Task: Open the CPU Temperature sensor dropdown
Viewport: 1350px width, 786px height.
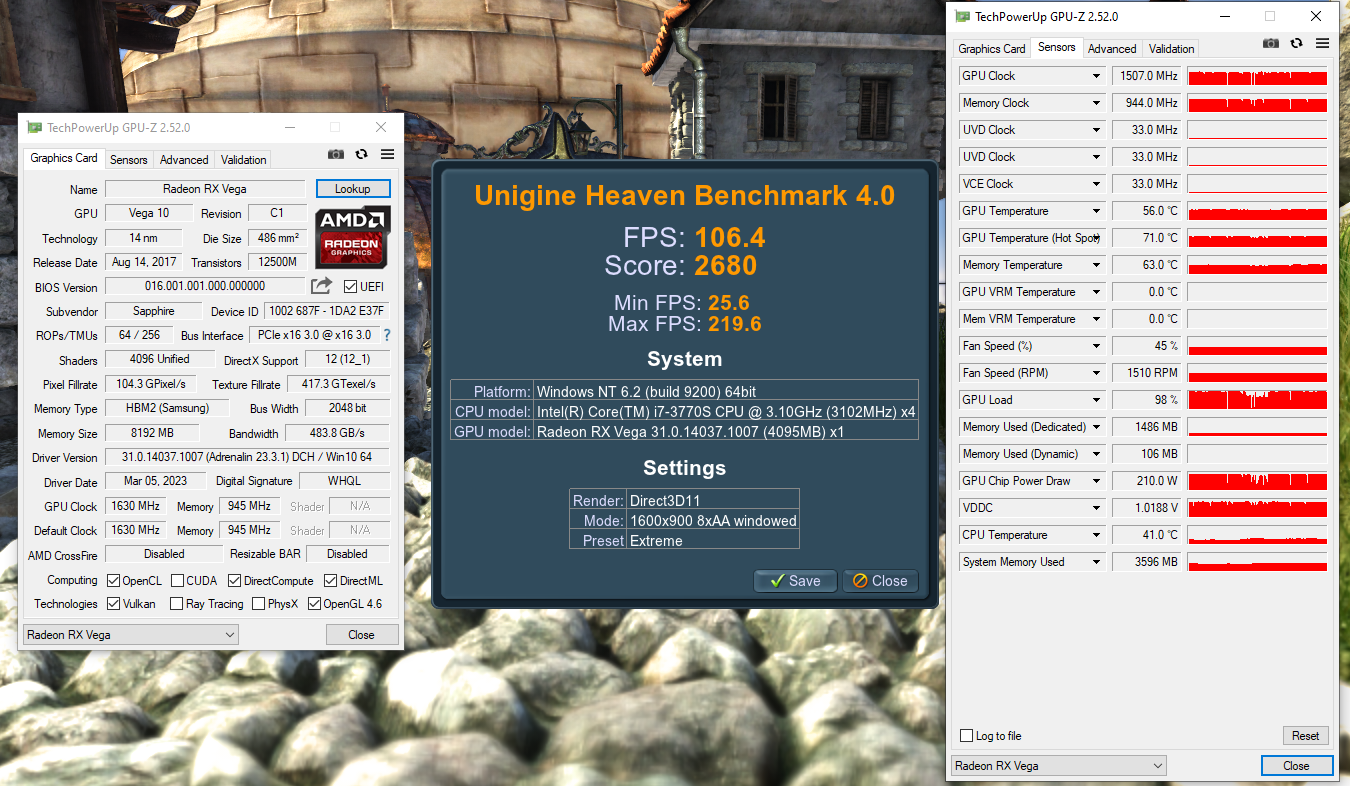Action: pyautogui.click(x=1097, y=535)
